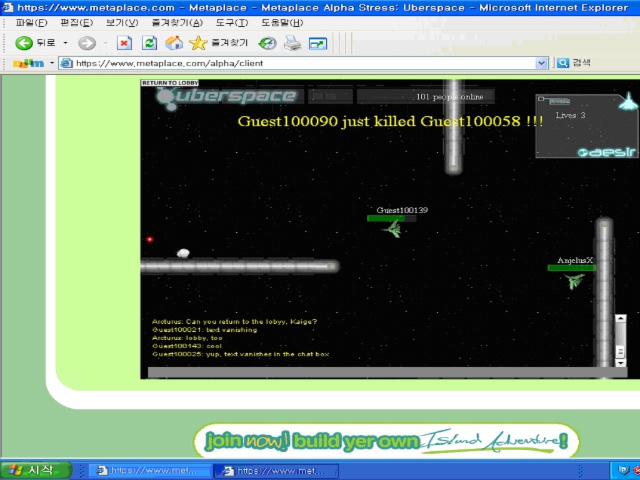Switch to second https://www.met... taskbar window
Viewport: 640px width, 480px height.
(276, 471)
